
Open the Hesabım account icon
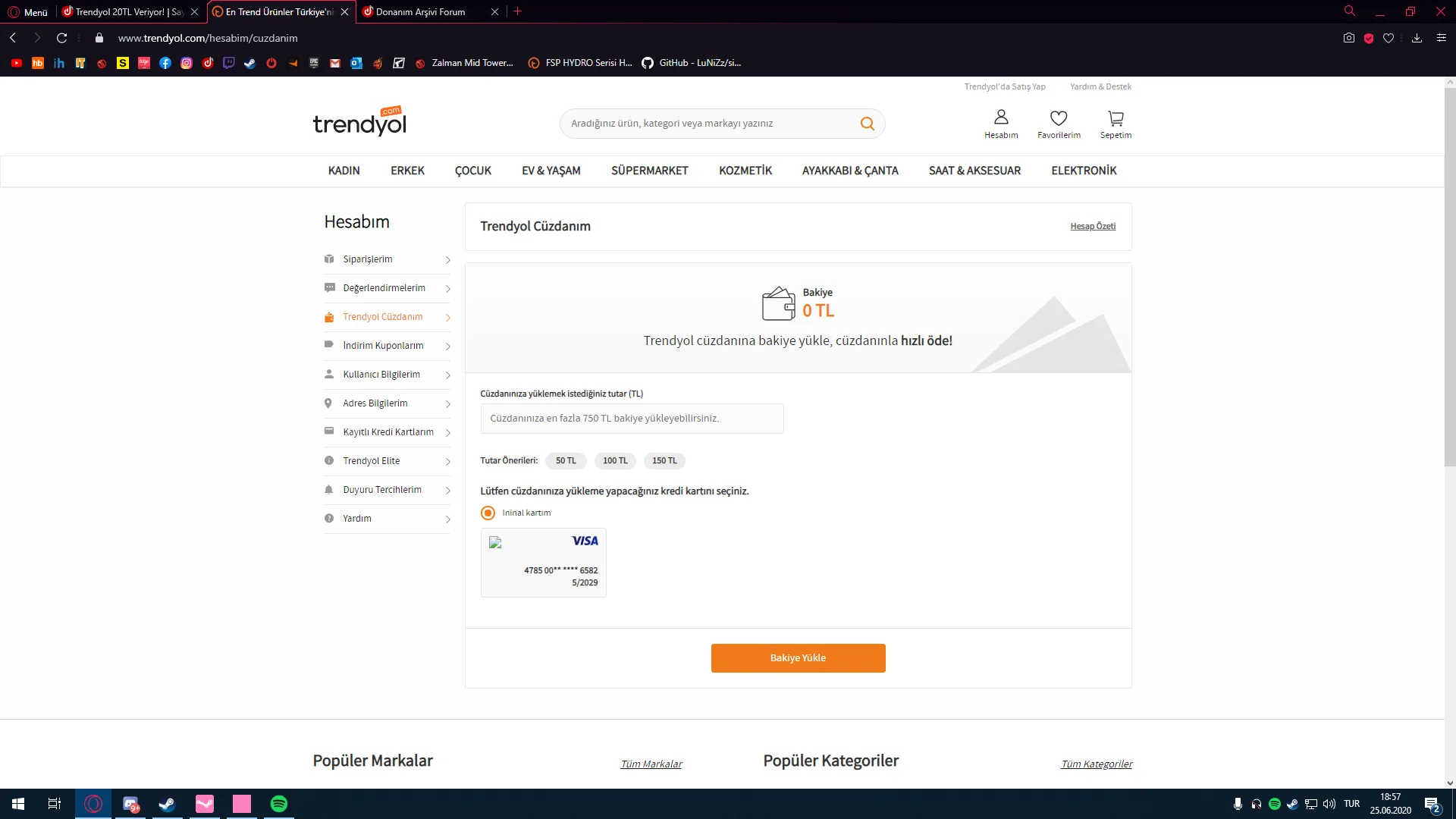coord(1001,118)
